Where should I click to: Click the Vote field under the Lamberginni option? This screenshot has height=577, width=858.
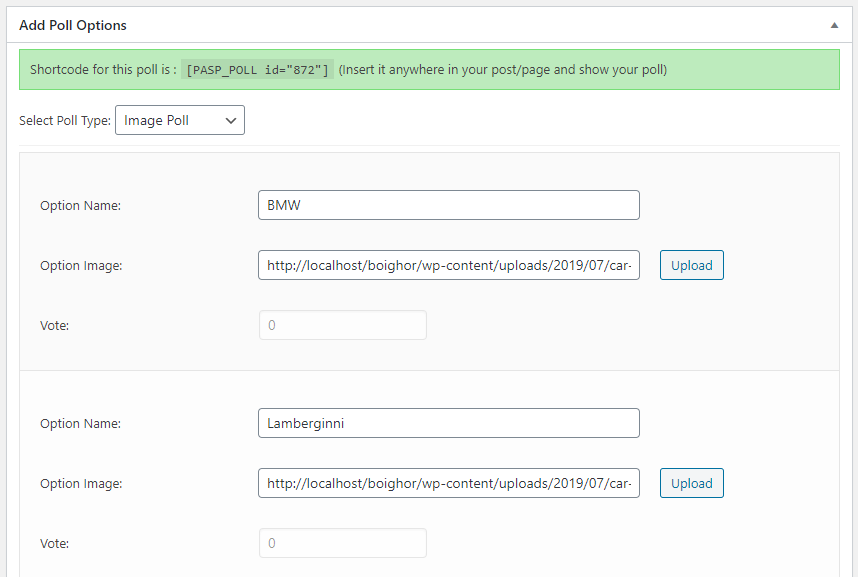coord(342,543)
